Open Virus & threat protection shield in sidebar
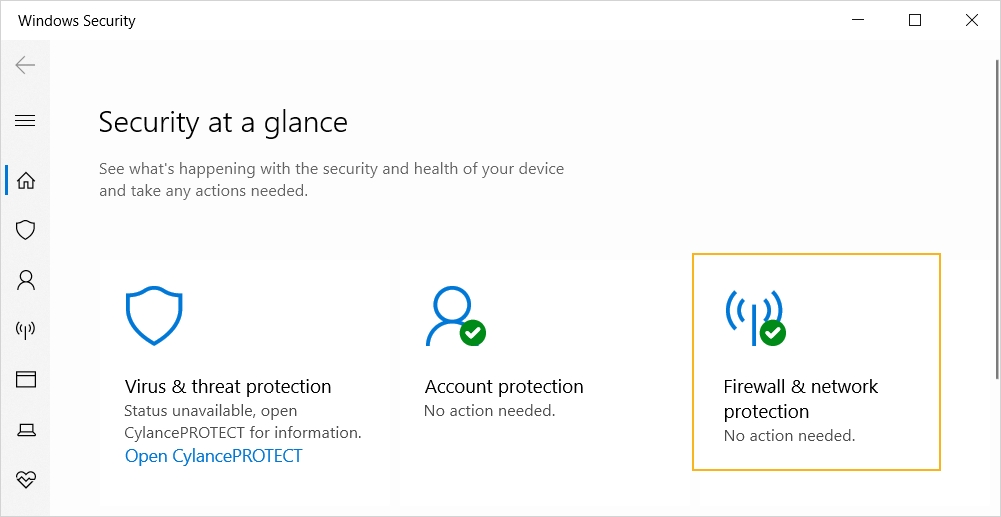 point(26,230)
